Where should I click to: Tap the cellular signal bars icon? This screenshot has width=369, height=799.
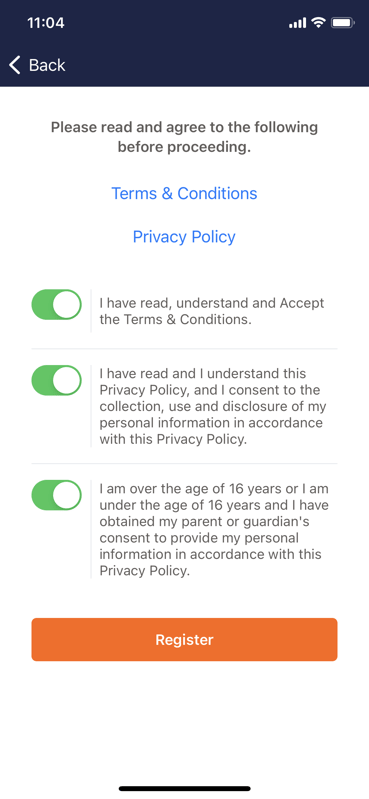point(298,23)
